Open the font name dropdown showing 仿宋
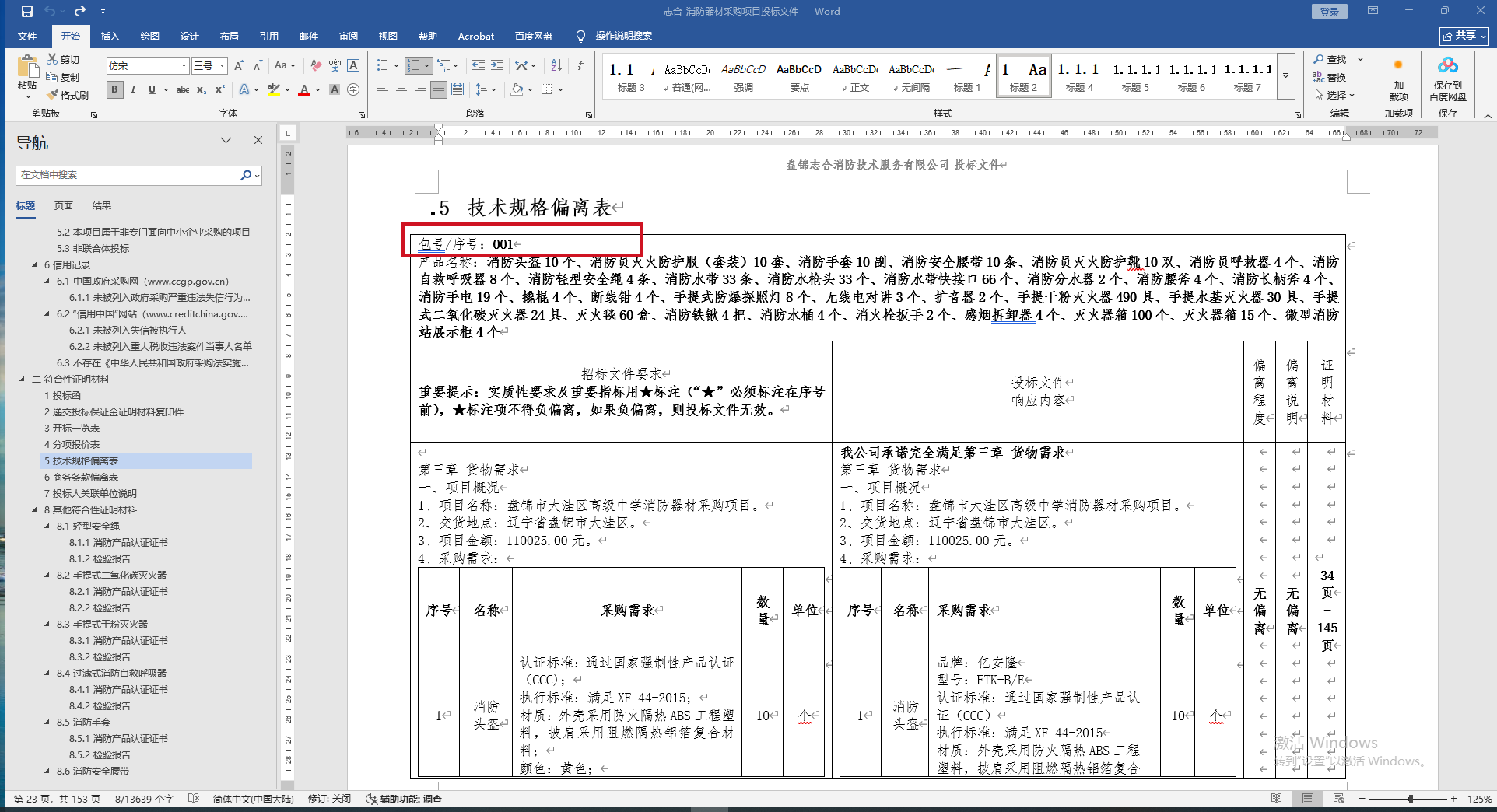This screenshot has height=812, width=1497. coord(184,66)
